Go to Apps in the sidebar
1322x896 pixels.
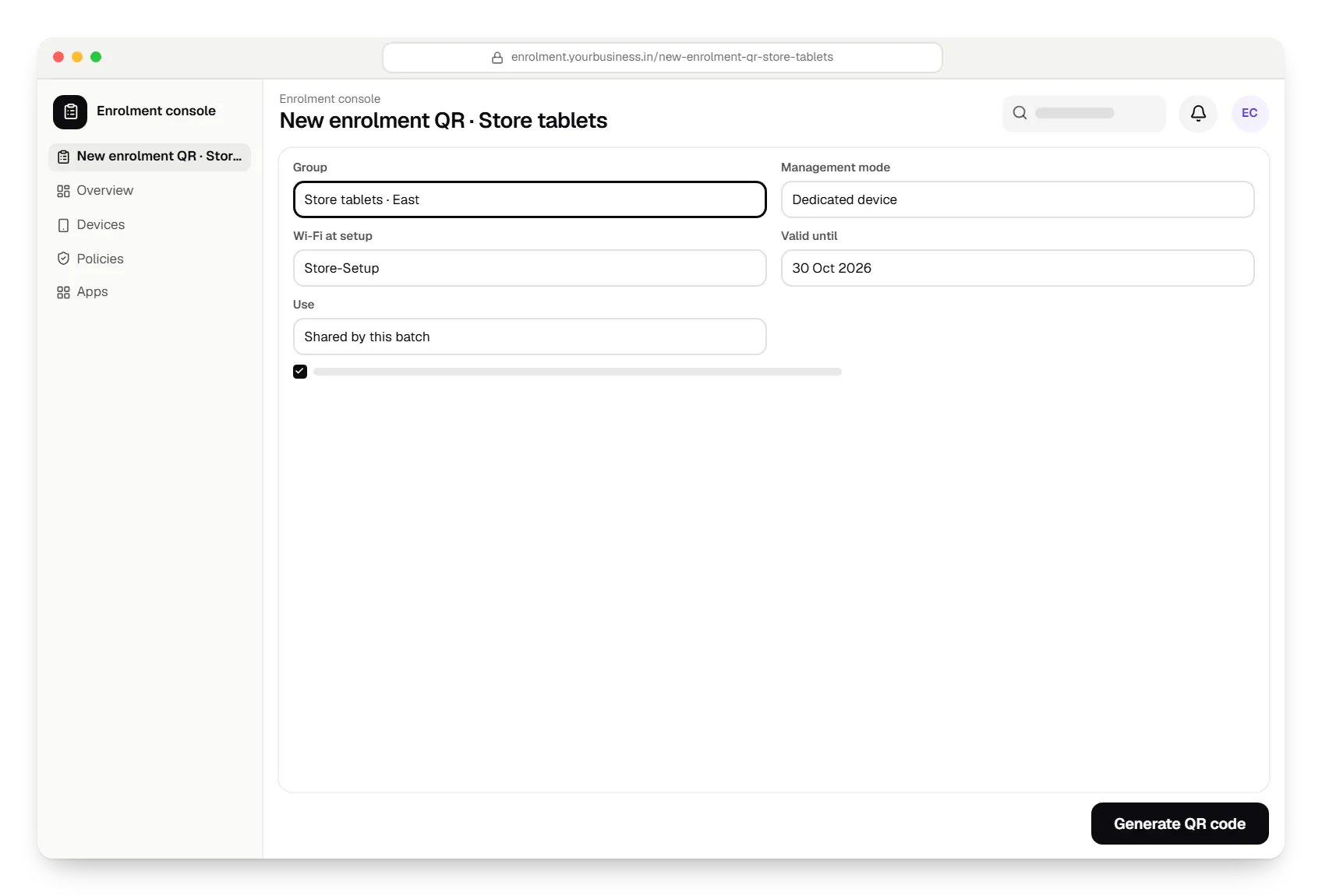[x=150, y=292]
